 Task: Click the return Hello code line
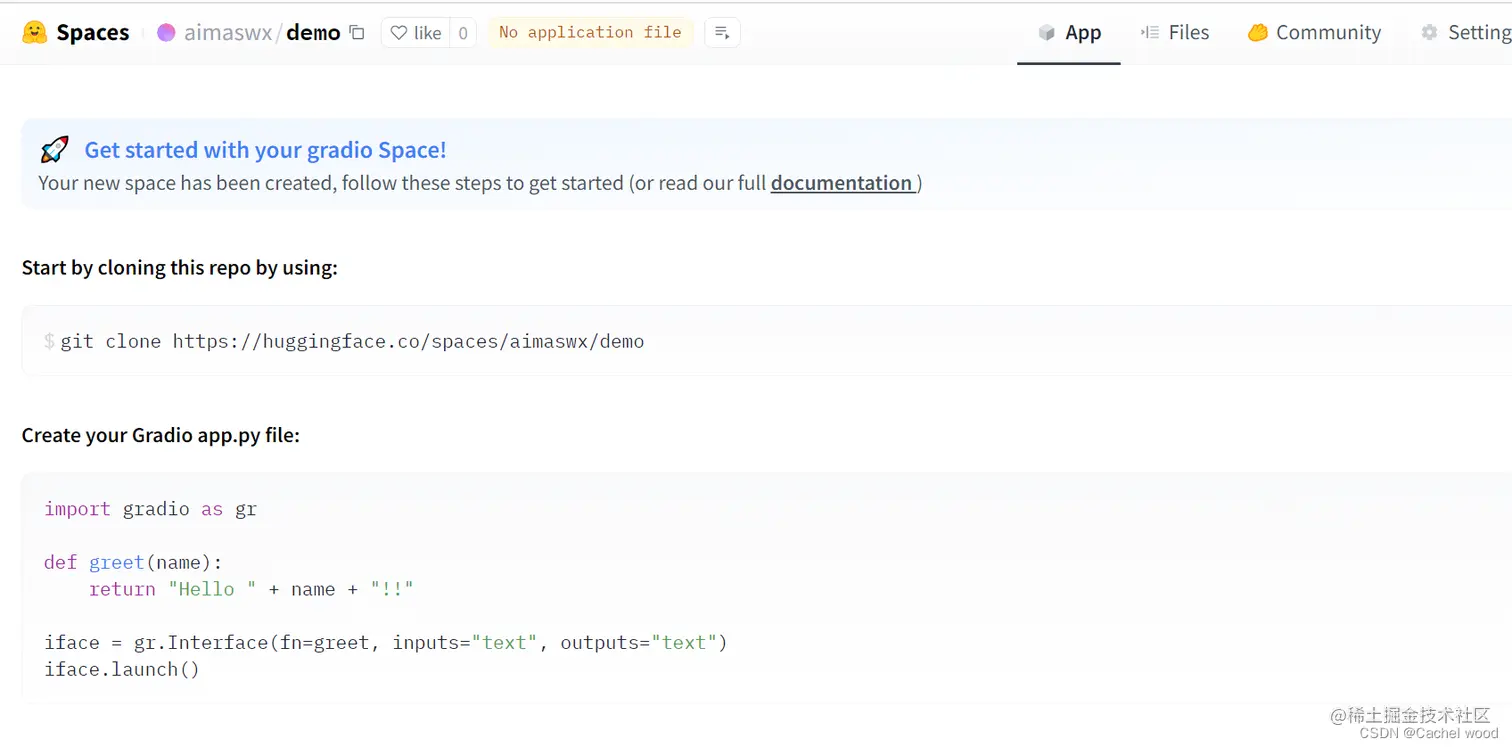251,589
